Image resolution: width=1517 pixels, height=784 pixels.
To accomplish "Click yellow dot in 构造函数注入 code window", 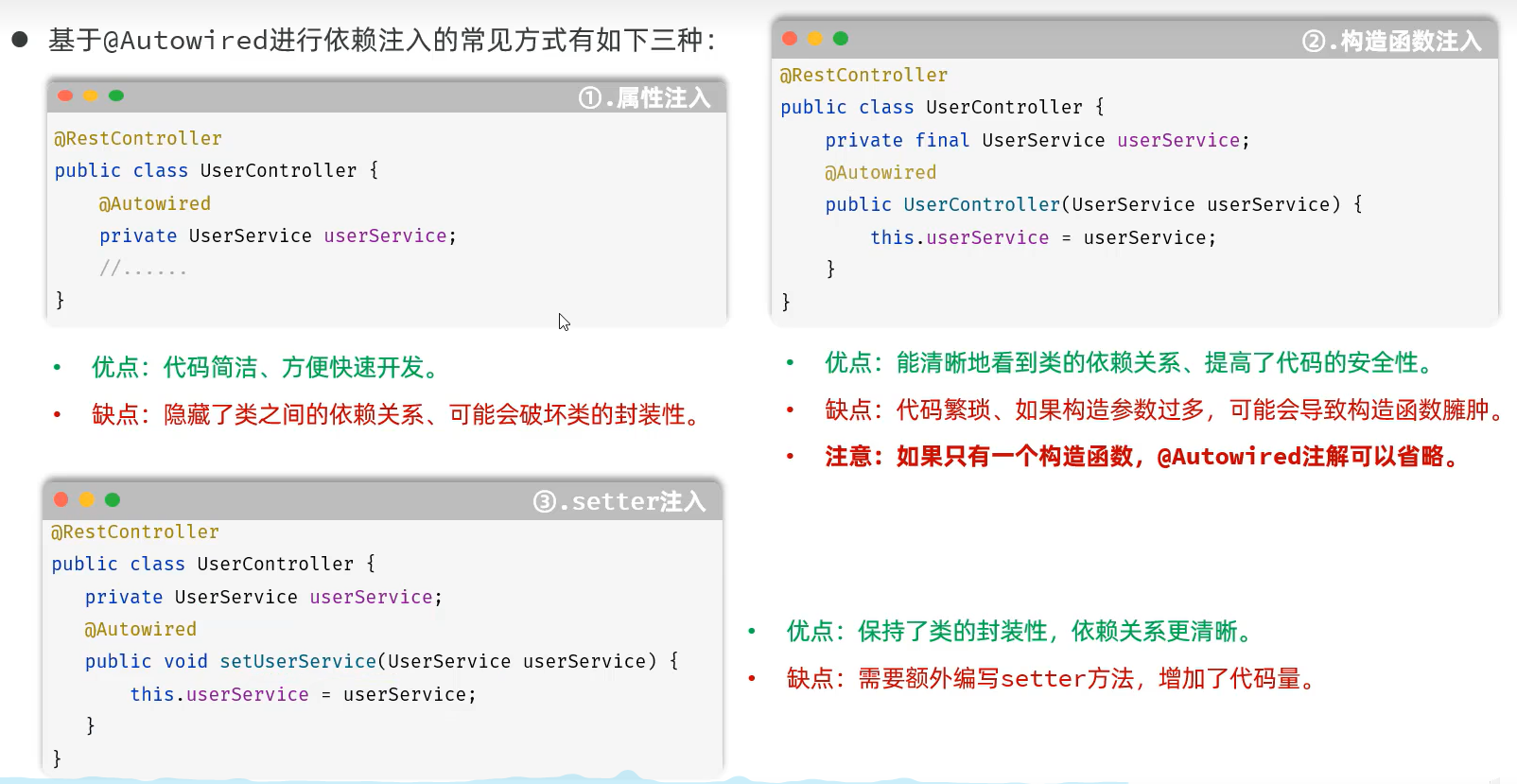I will 815,39.
